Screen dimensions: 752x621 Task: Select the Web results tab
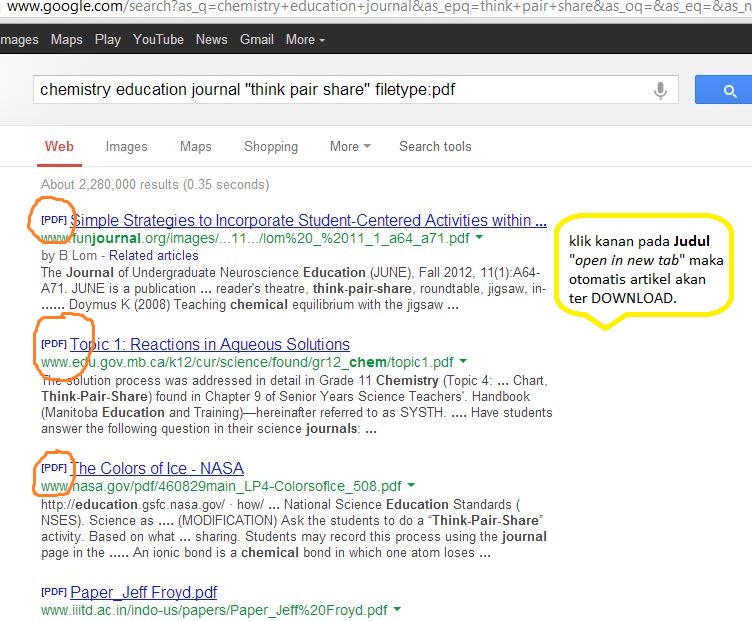coord(59,146)
